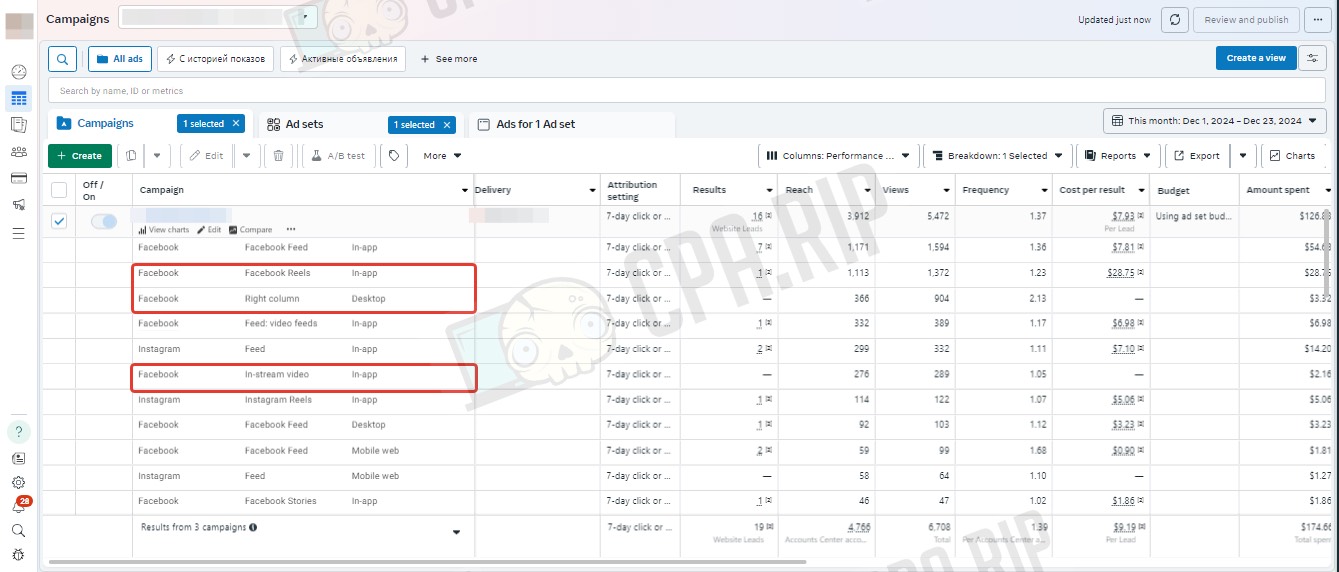The height and width of the screenshot is (572, 1339).
Task: Open the Columns: Performance dropdown
Action: point(838,156)
